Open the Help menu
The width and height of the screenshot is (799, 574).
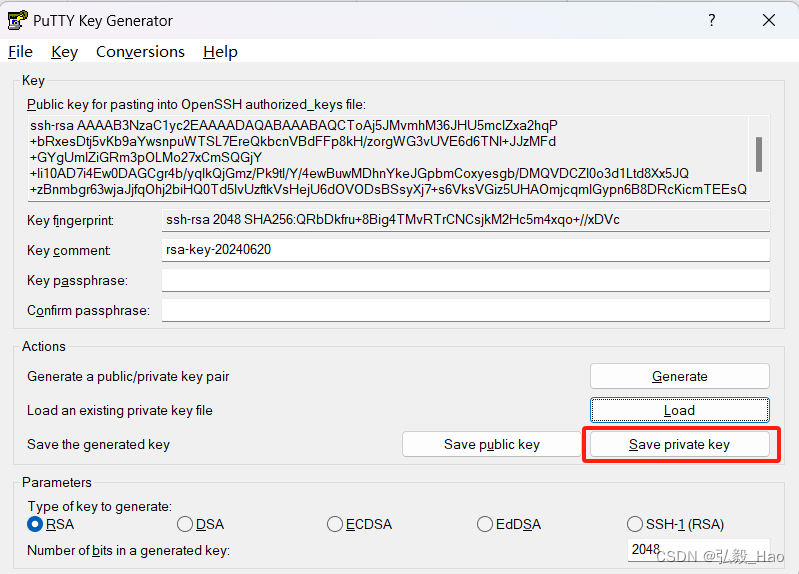click(x=220, y=52)
